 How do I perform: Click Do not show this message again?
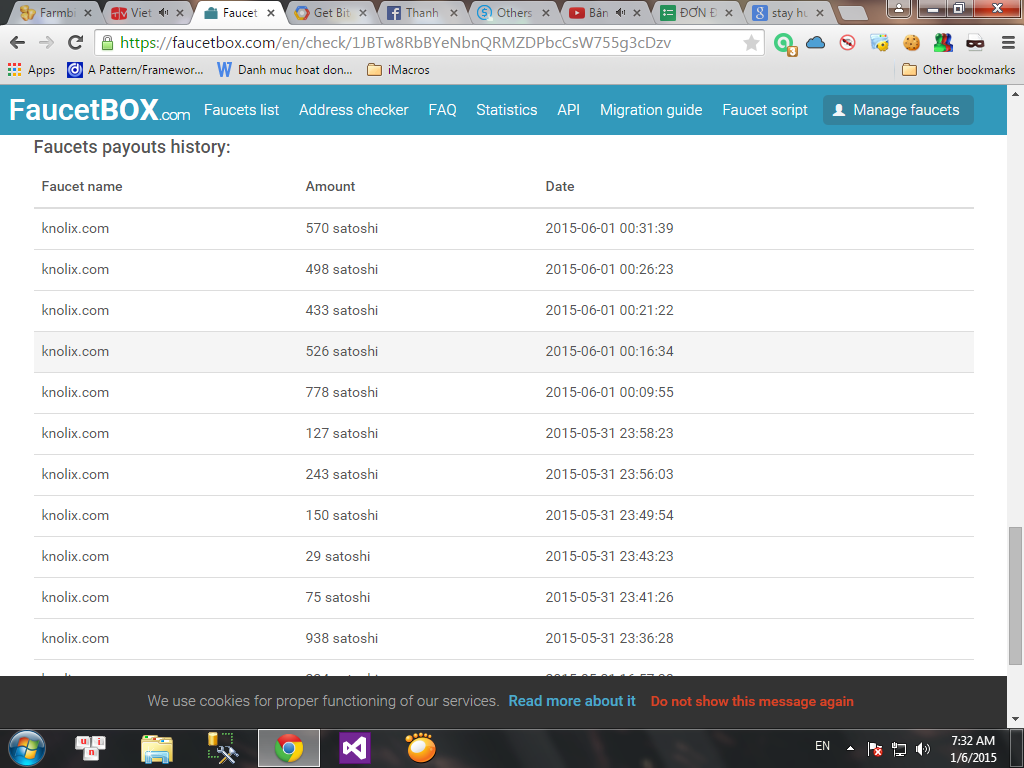point(752,701)
